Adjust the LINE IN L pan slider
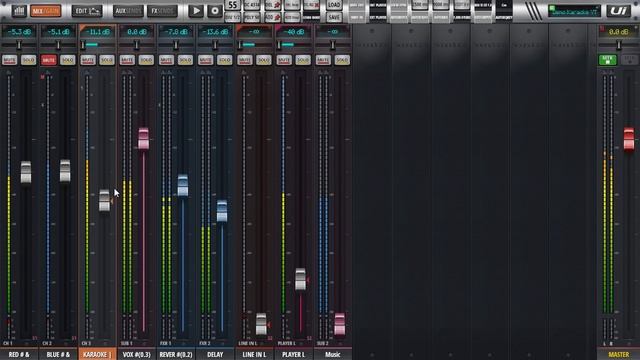 click(254, 44)
